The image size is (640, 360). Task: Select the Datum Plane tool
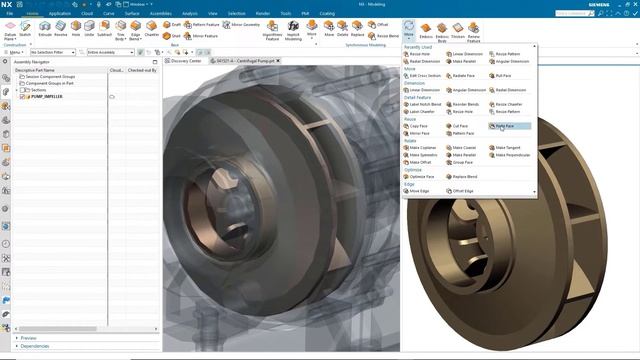(10, 30)
